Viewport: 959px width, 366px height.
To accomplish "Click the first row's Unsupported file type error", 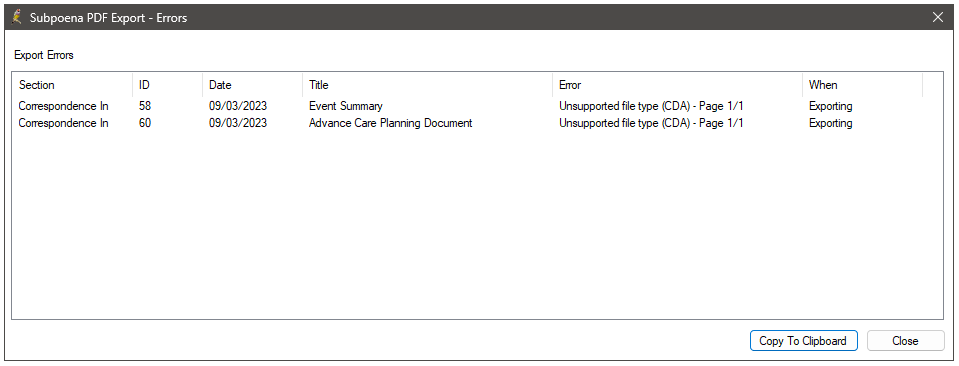I will [651, 106].
